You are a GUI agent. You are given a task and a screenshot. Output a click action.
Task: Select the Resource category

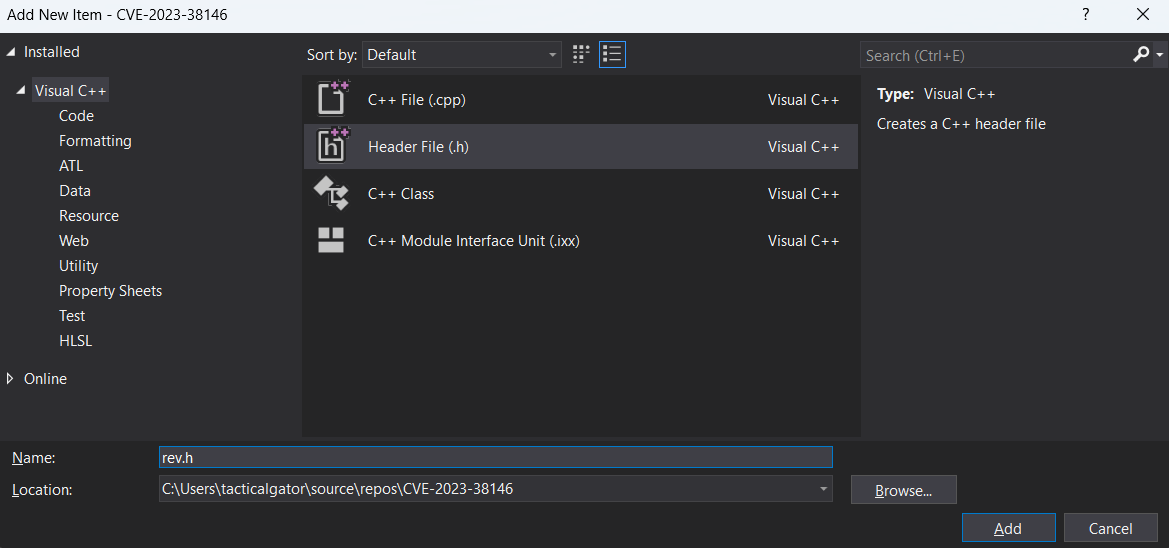(89, 215)
